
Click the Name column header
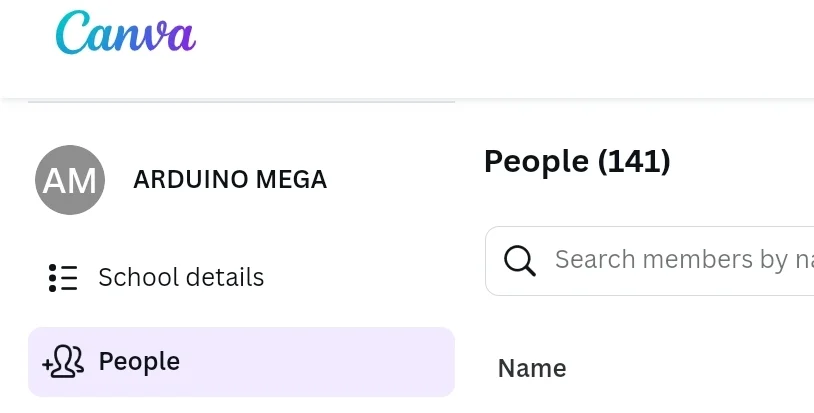532,368
